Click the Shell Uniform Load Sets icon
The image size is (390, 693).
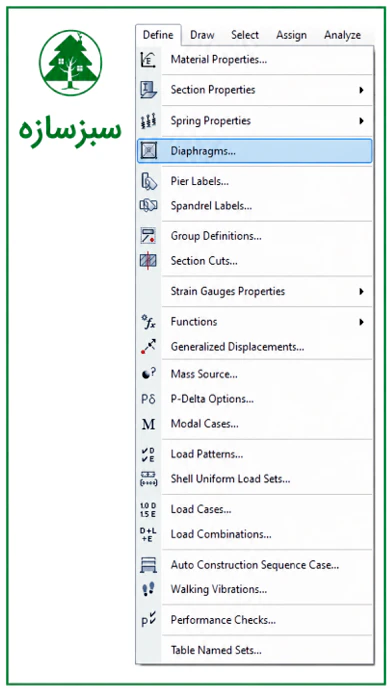[148, 479]
